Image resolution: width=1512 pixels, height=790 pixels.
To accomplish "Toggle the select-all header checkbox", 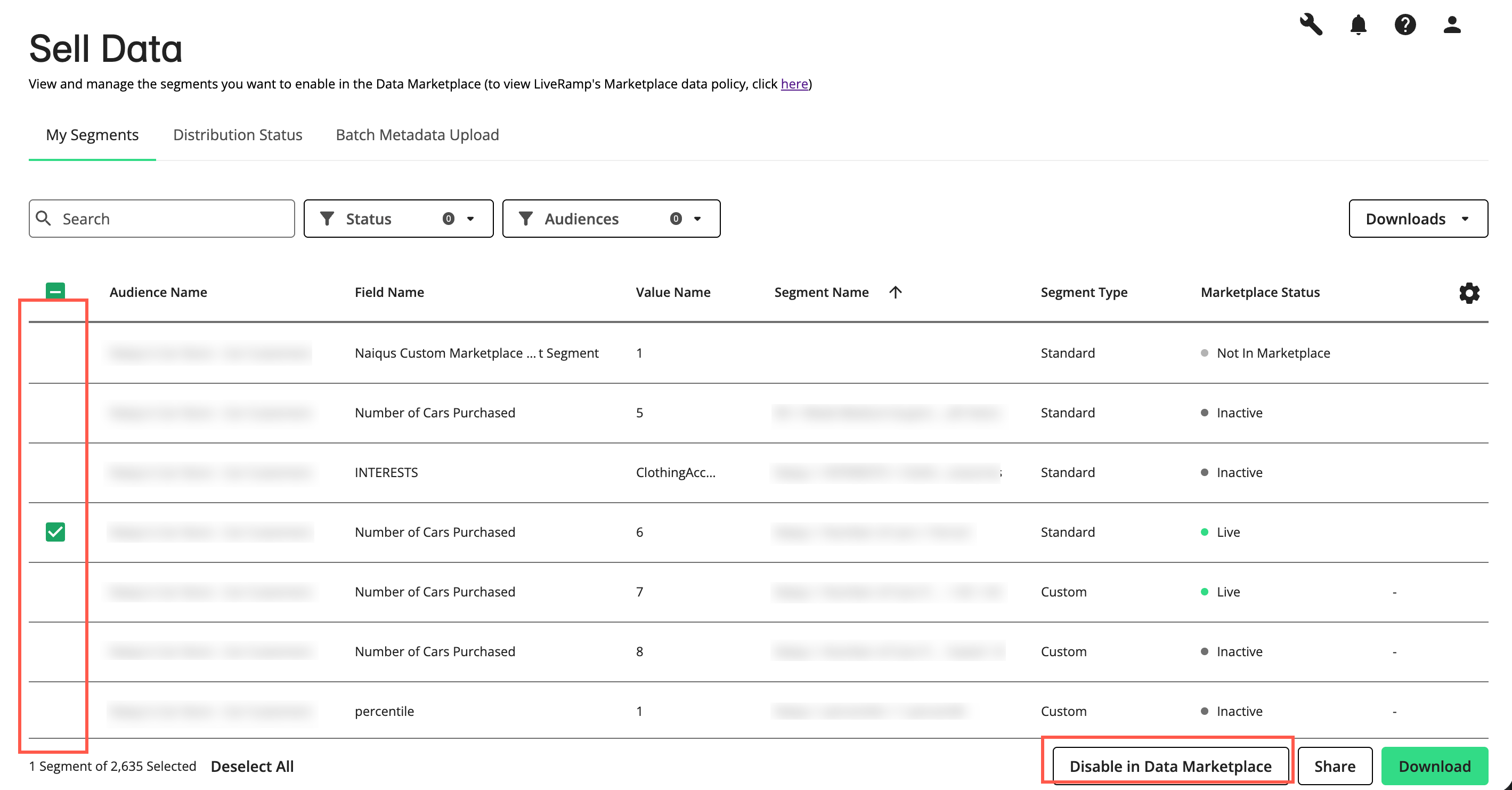I will click(55, 291).
